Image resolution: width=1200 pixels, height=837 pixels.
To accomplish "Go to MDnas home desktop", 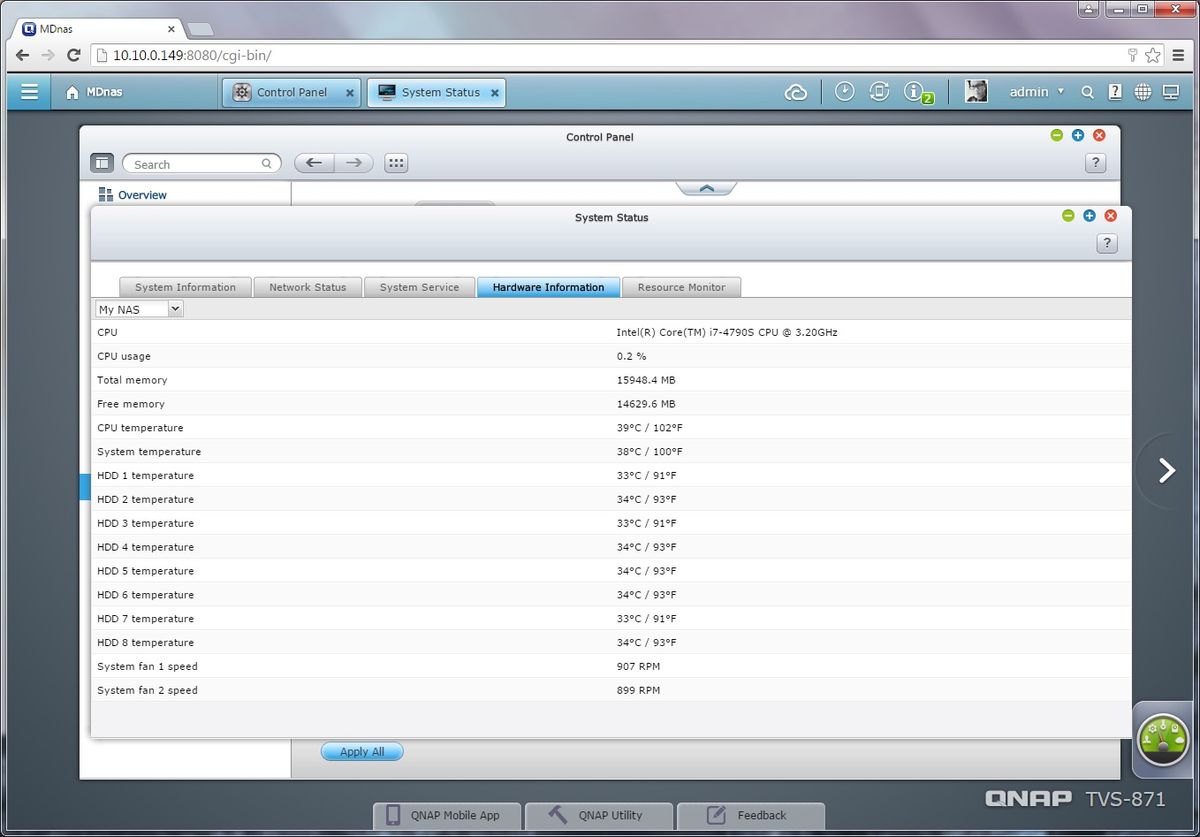I will [x=94, y=92].
